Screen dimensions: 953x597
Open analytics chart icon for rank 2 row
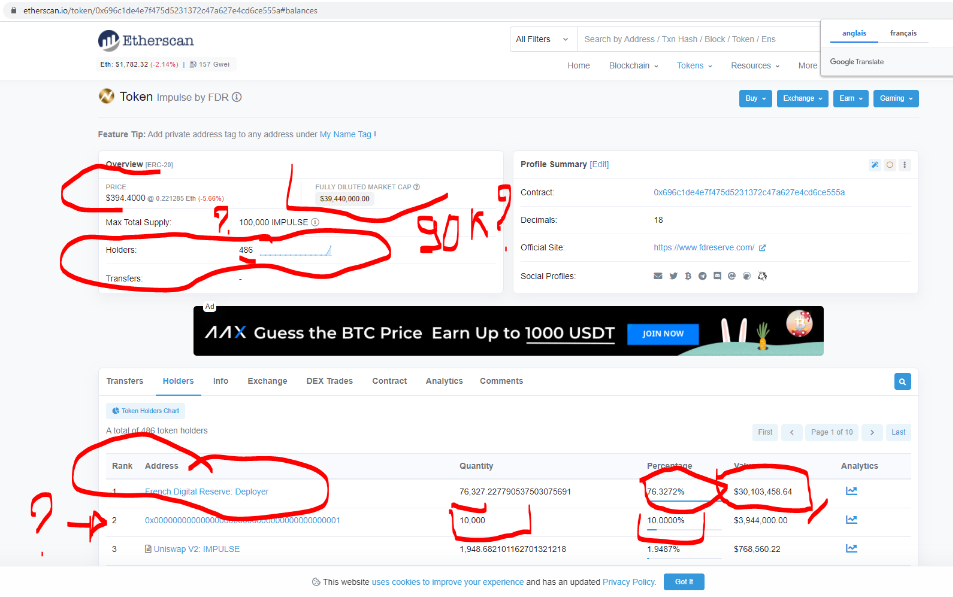pyautogui.click(x=852, y=520)
